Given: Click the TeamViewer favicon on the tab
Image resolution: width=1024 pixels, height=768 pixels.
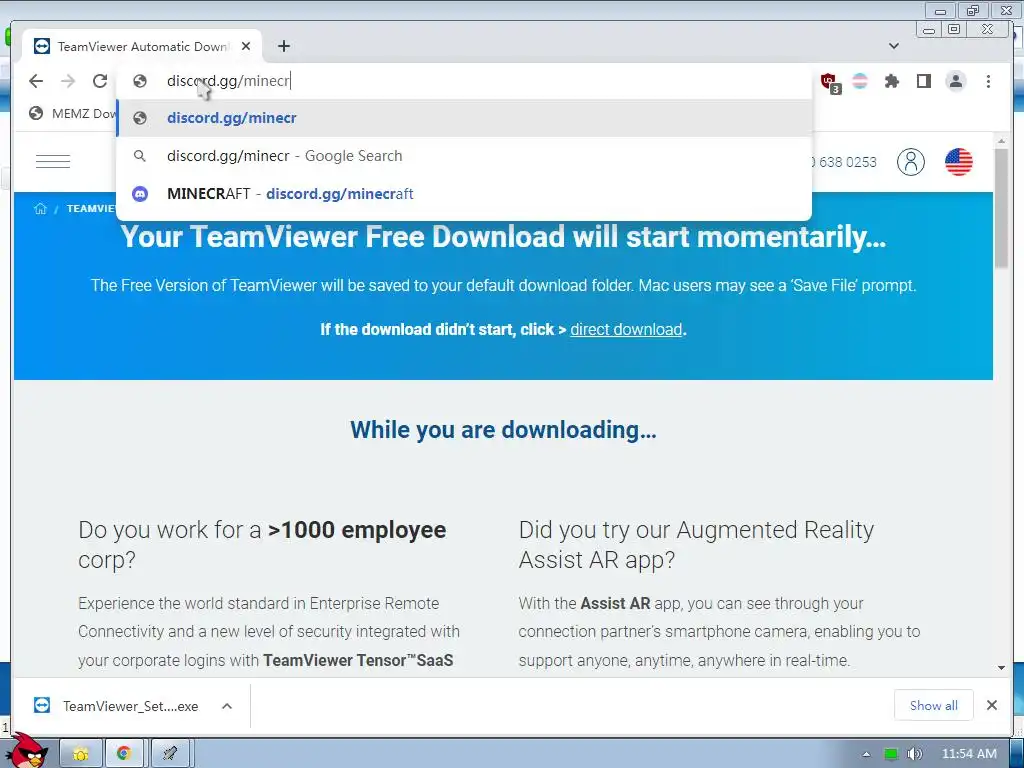Looking at the screenshot, I should pyautogui.click(x=42, y=46).
